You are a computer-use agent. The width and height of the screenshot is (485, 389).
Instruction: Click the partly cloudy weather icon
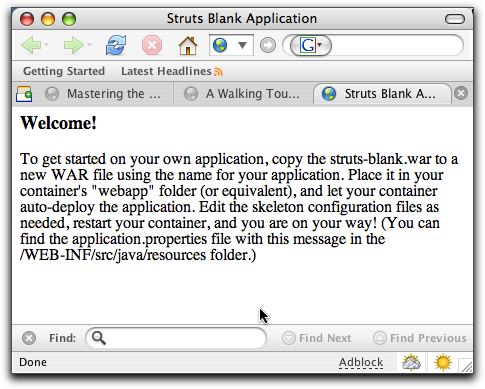[411, 362]
